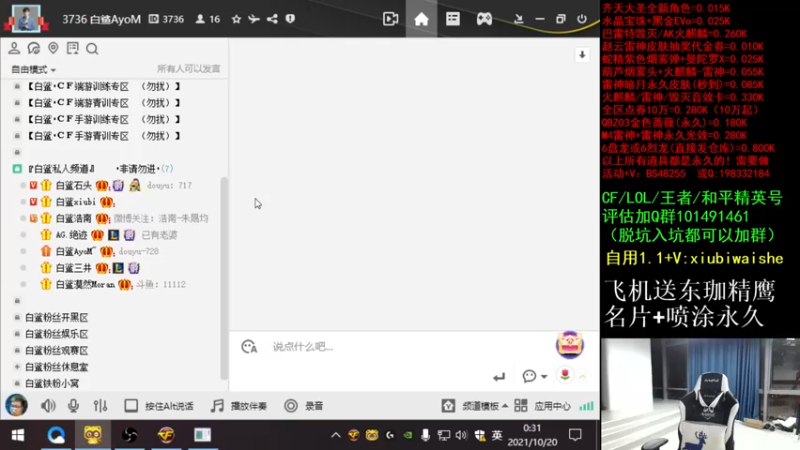Click the airplane jump icon in header
800x450 pixels.
pos(254,19)
